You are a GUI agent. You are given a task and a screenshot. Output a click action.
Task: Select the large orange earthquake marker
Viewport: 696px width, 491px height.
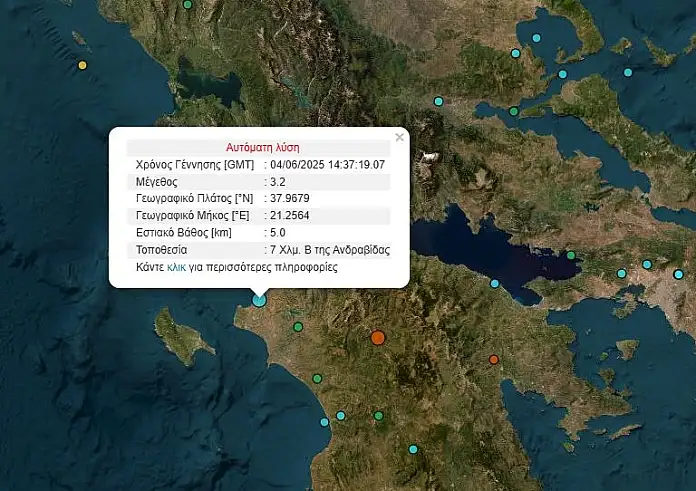click(x=378, y=338)
